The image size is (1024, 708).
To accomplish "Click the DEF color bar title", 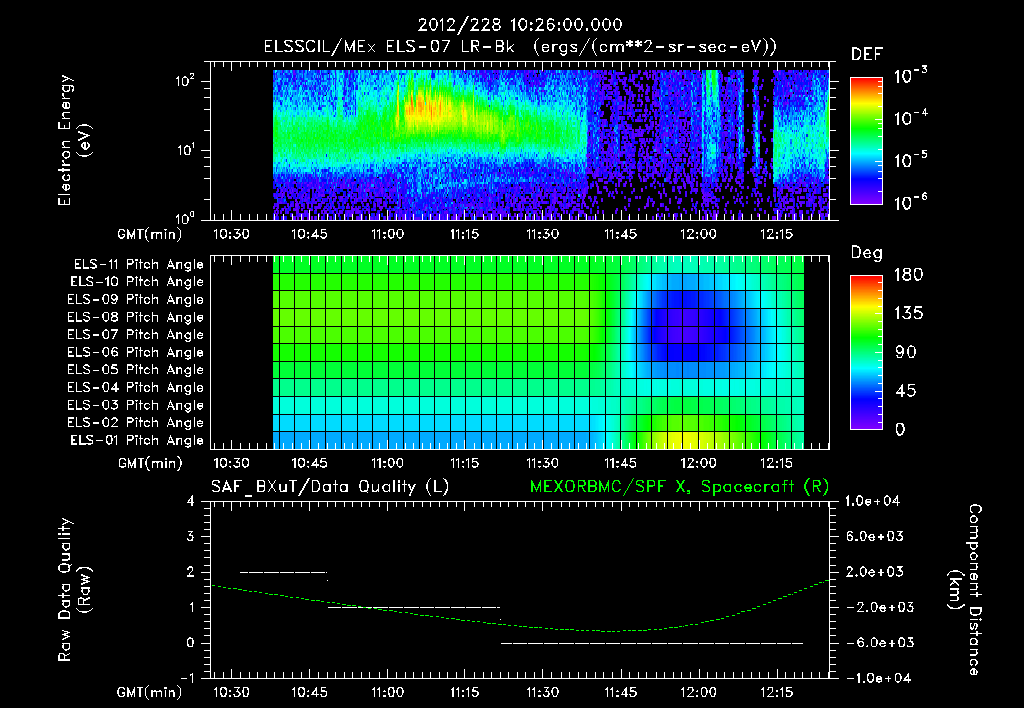I will tap(867, 55).
